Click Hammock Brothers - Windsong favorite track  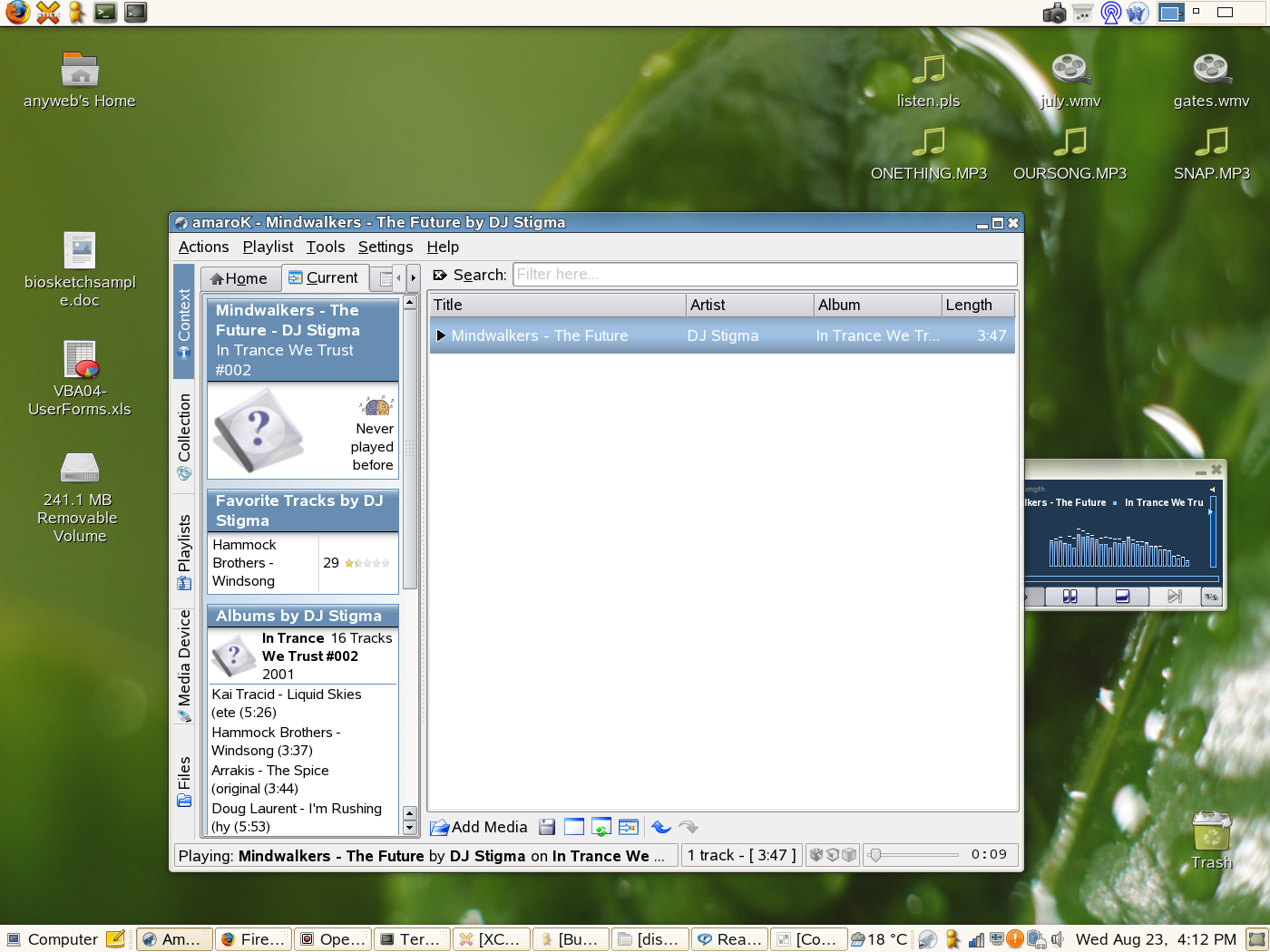click(244, 563)
